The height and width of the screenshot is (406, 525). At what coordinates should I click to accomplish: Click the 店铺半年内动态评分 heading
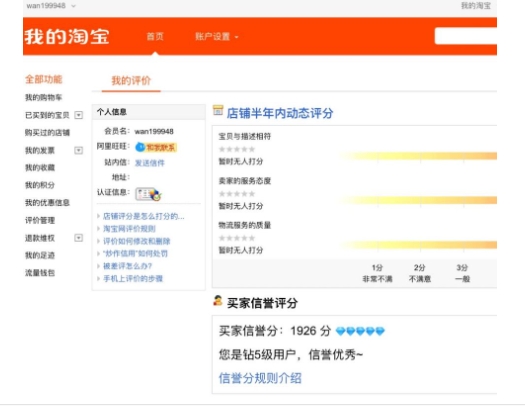point(280,113)
